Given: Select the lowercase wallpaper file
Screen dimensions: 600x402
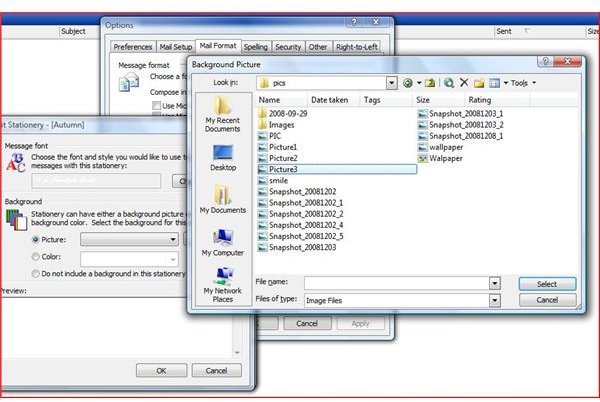Looking at the screenshot, I should point(440,147).
